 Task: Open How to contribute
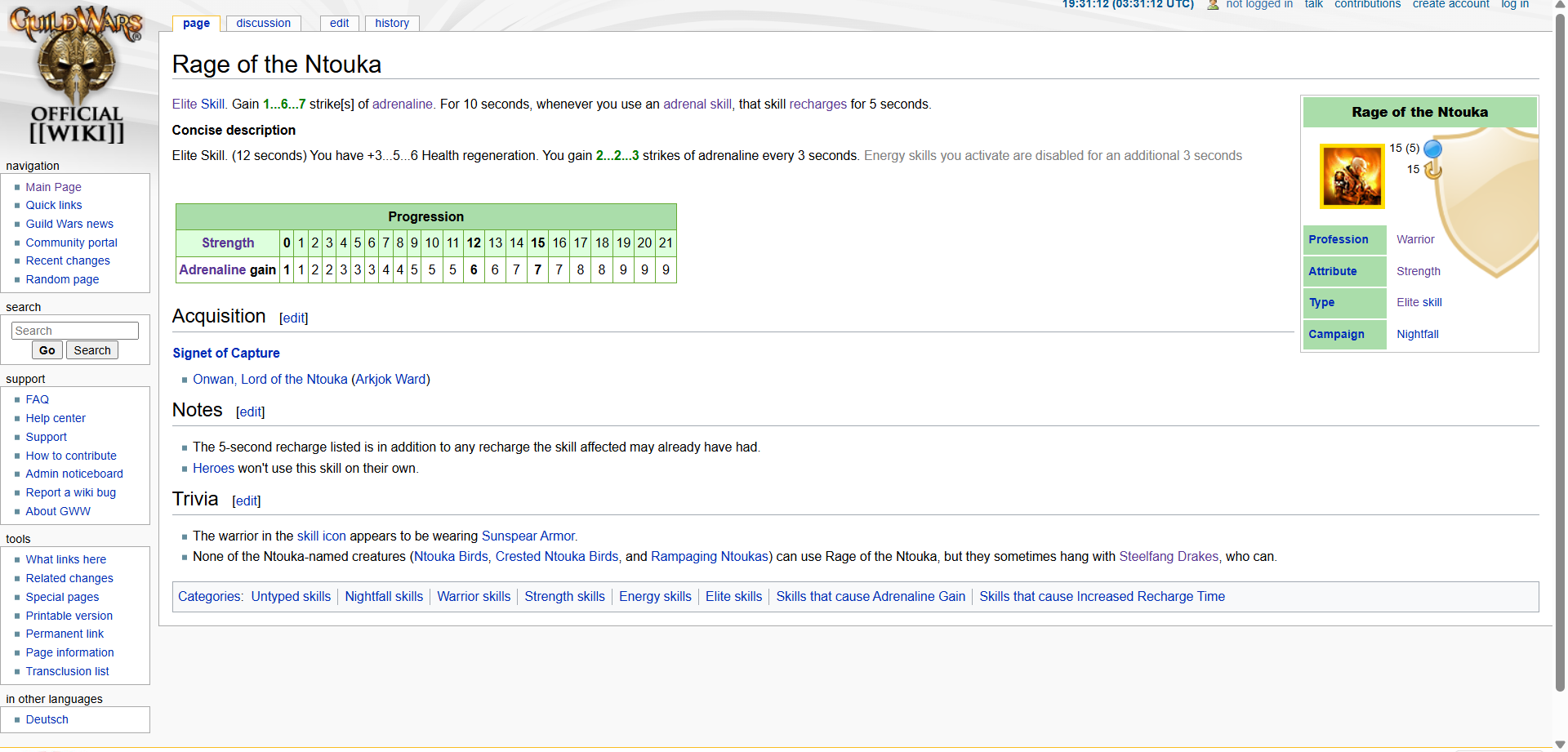71,456
